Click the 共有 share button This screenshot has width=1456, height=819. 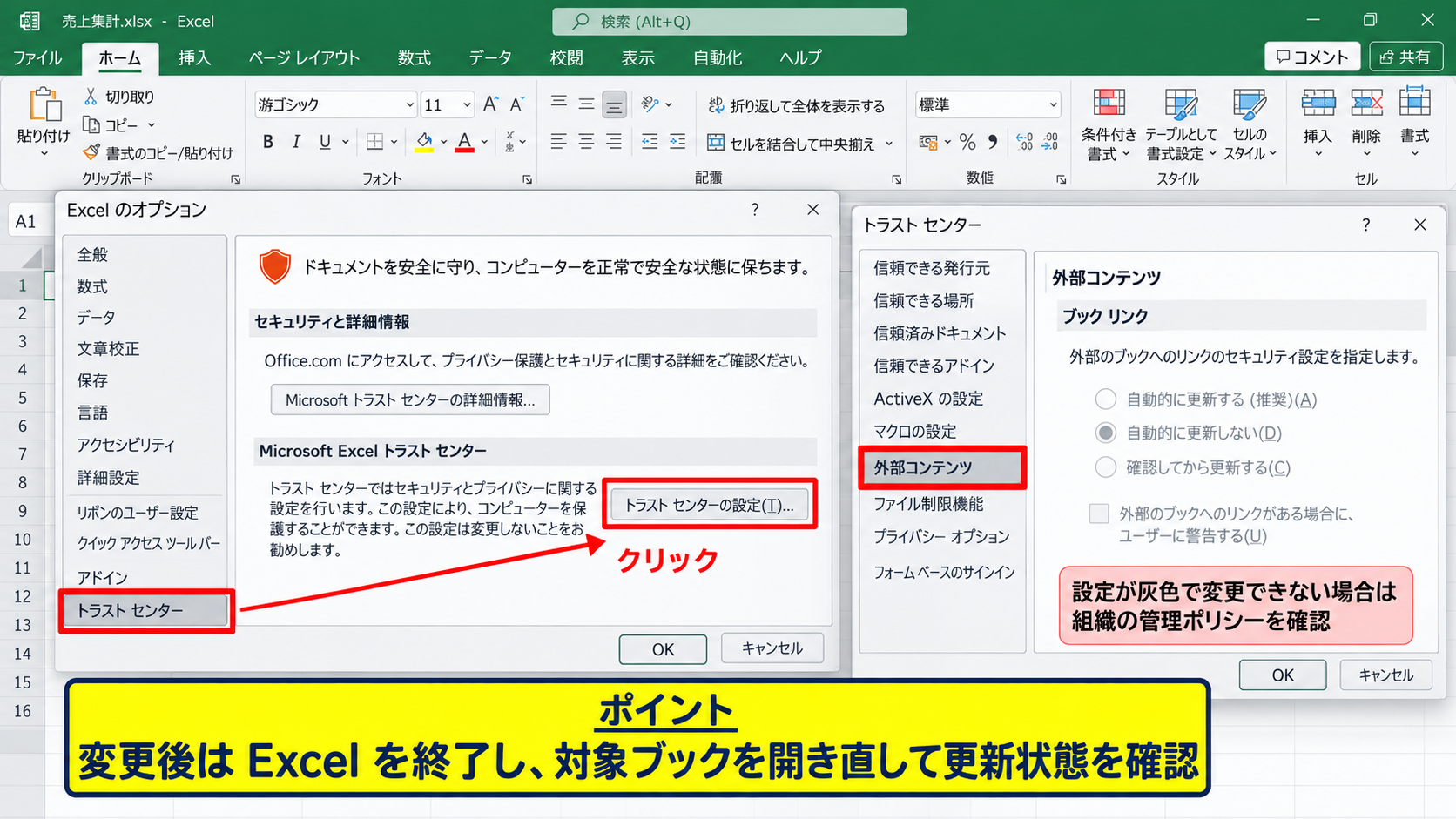coord(1405,57)
